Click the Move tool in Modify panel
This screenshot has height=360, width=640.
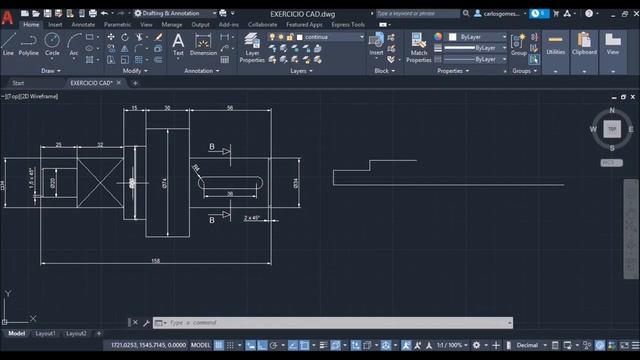coord(111,37)
